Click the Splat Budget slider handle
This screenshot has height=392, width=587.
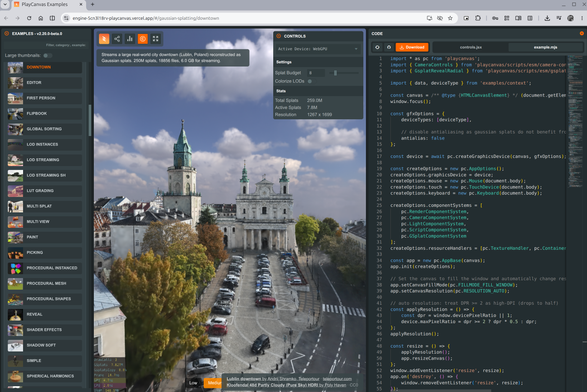(335, 73)
